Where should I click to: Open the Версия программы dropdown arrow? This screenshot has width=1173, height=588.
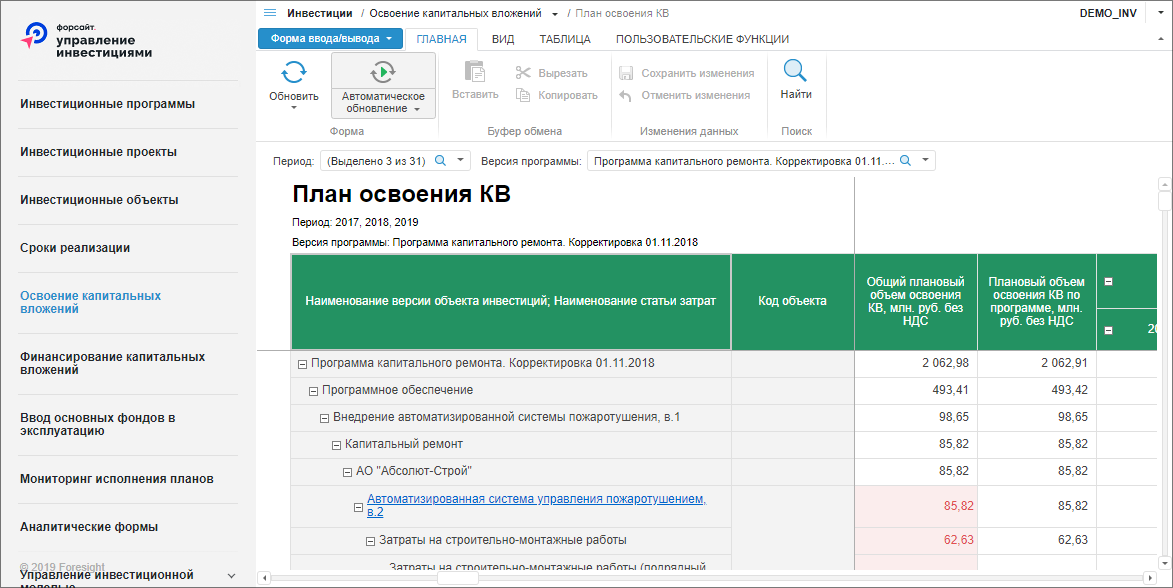click(x=925, y=160)
